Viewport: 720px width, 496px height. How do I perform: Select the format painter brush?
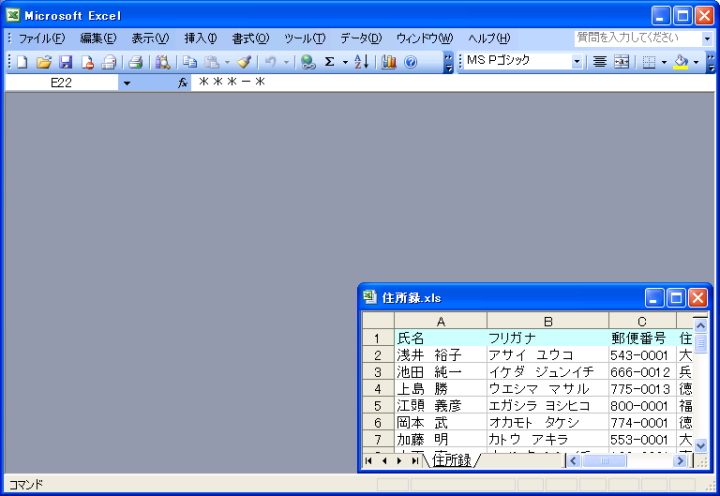(x=244, y=62)
